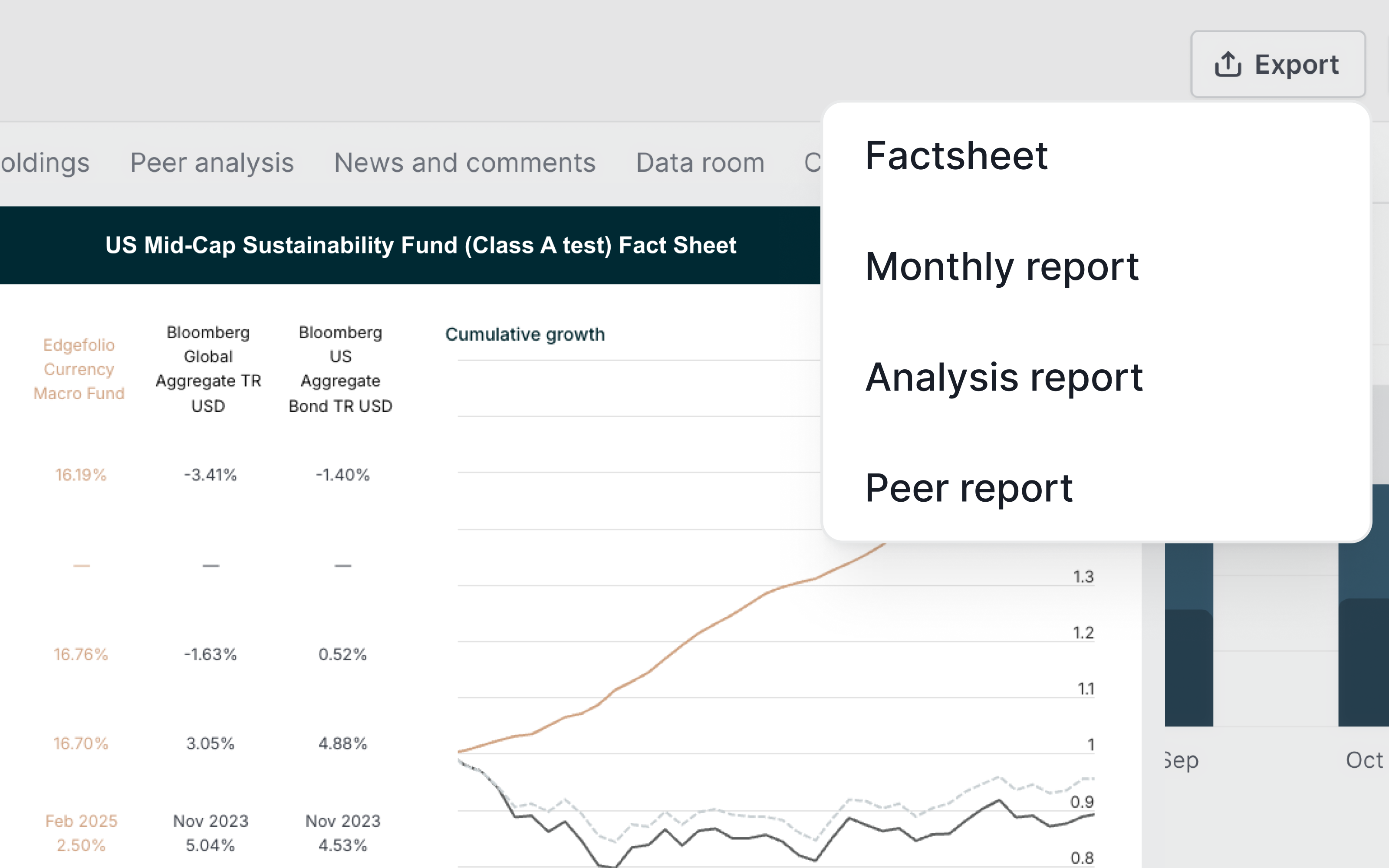
Task: Open the News and comments tab
Action: 465,162
